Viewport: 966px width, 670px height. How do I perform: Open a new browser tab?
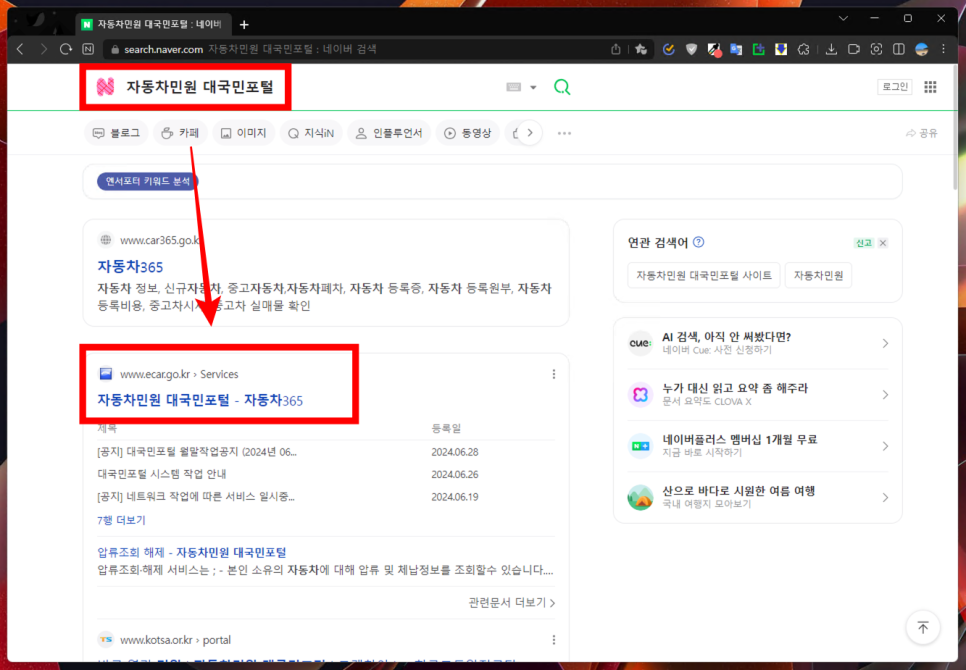(x=244, y=25)
